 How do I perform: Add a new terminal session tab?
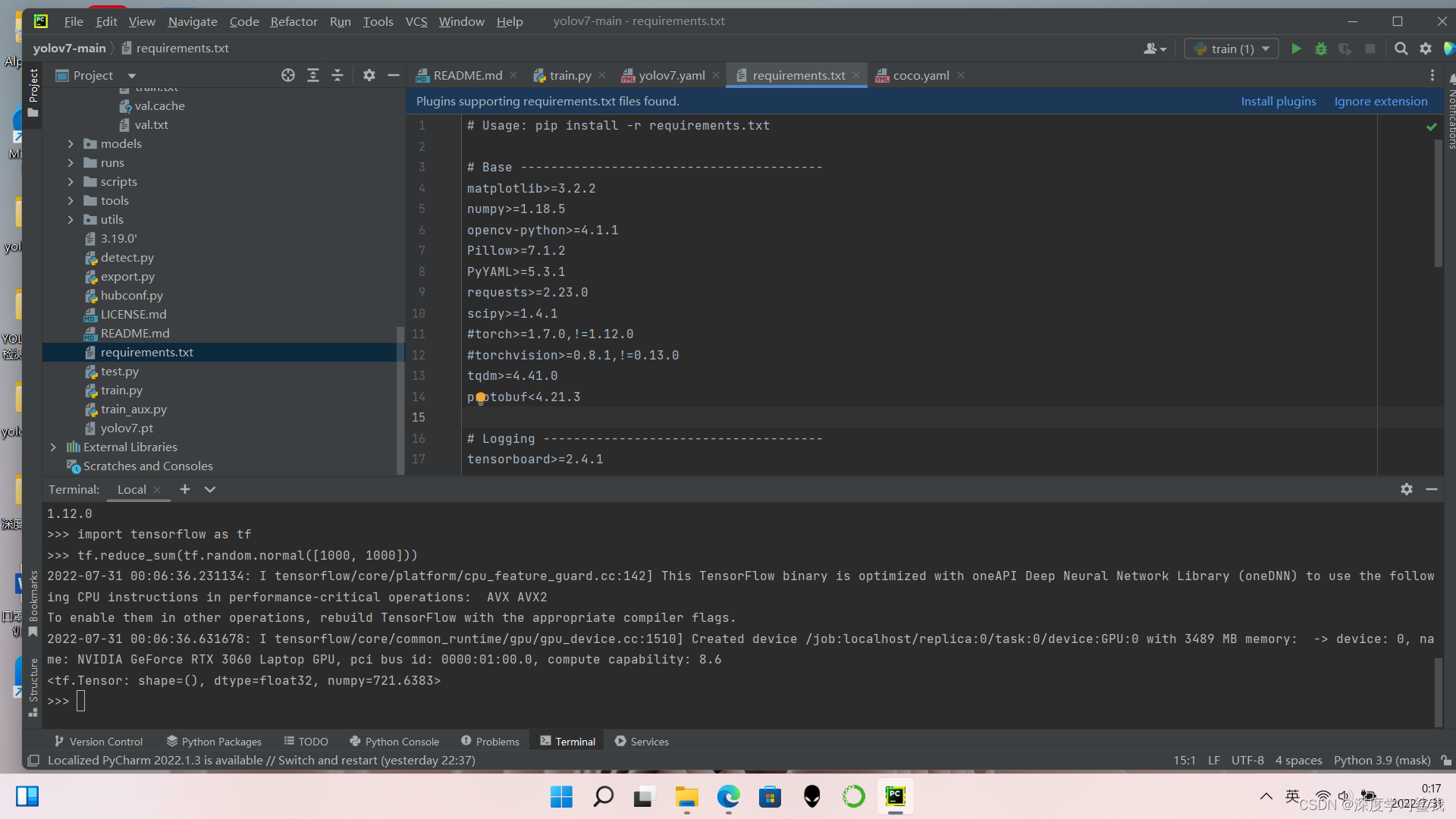tap(184, 489)
